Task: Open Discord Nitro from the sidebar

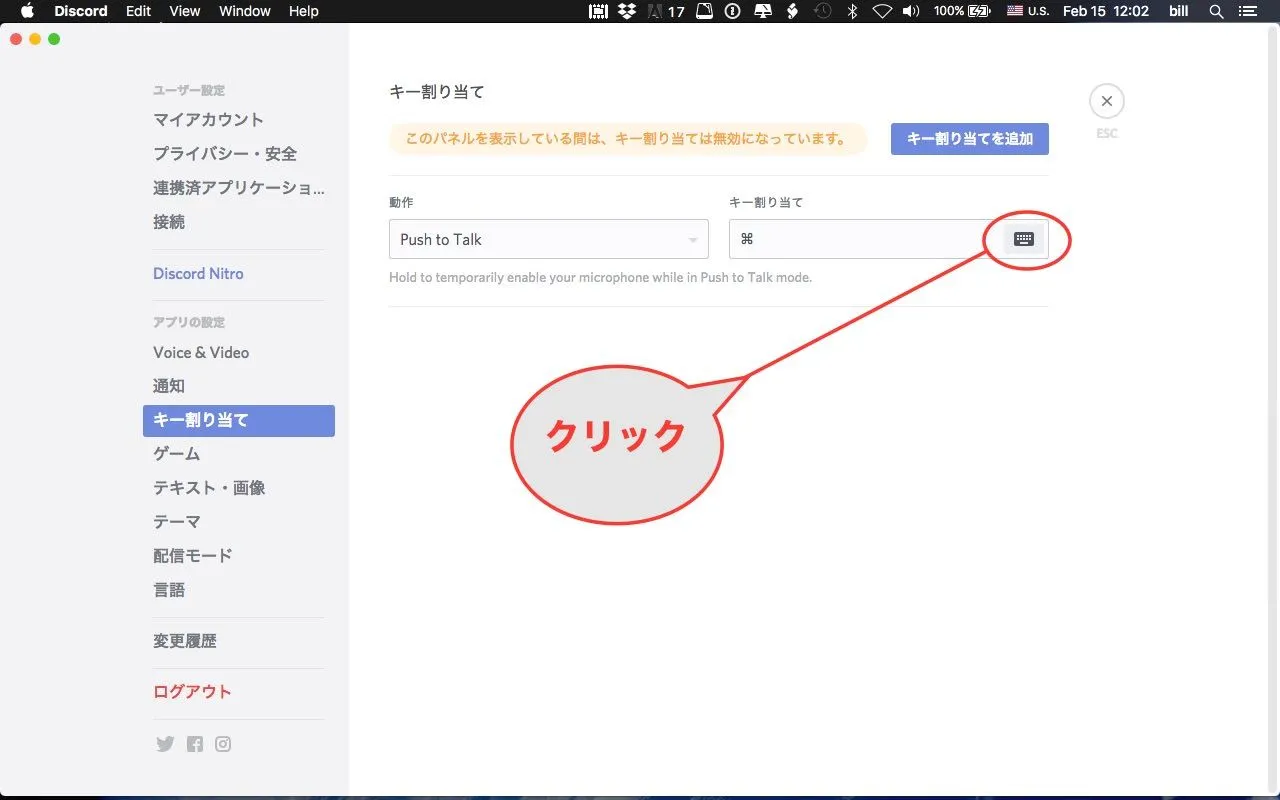Action: coord(198,273)
